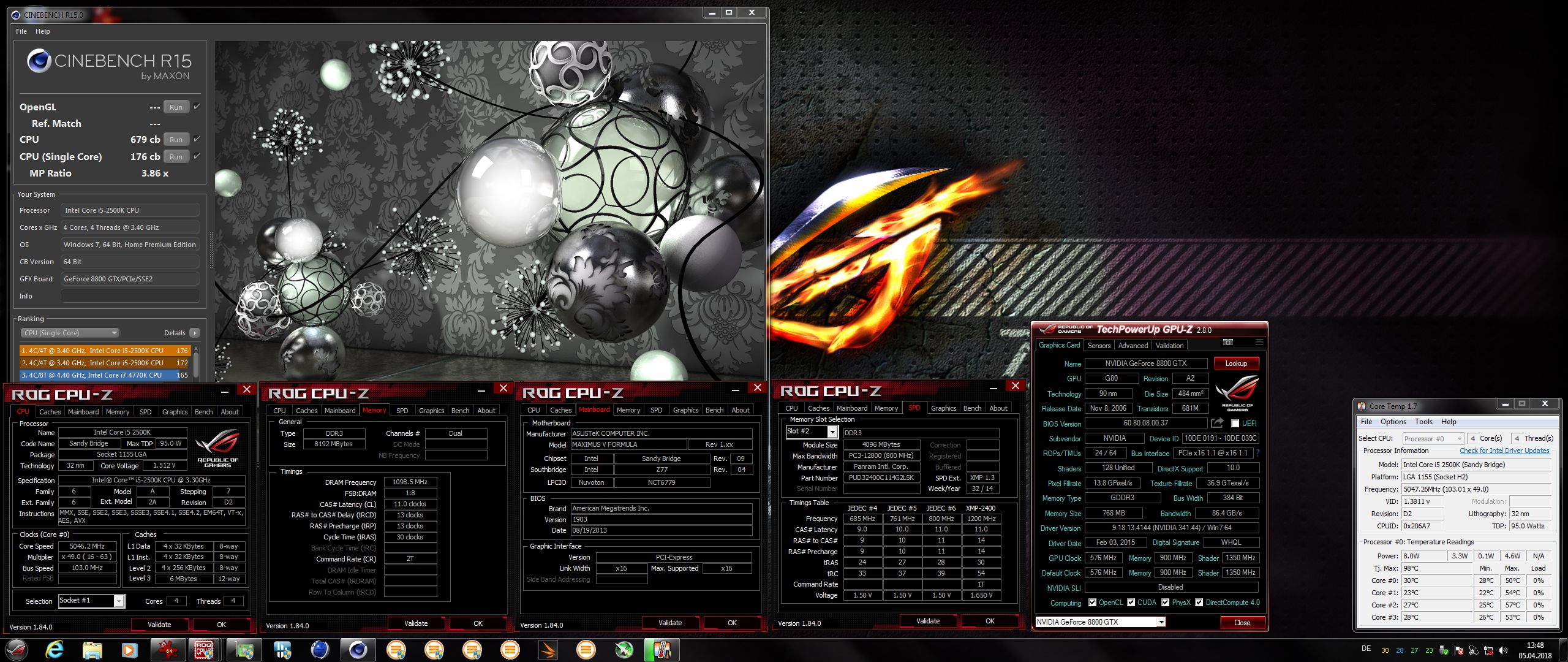Open the blue sphere taskbar icon
Image resolution: width=1568 pixels, height=662 pixels.
[320, 650]
